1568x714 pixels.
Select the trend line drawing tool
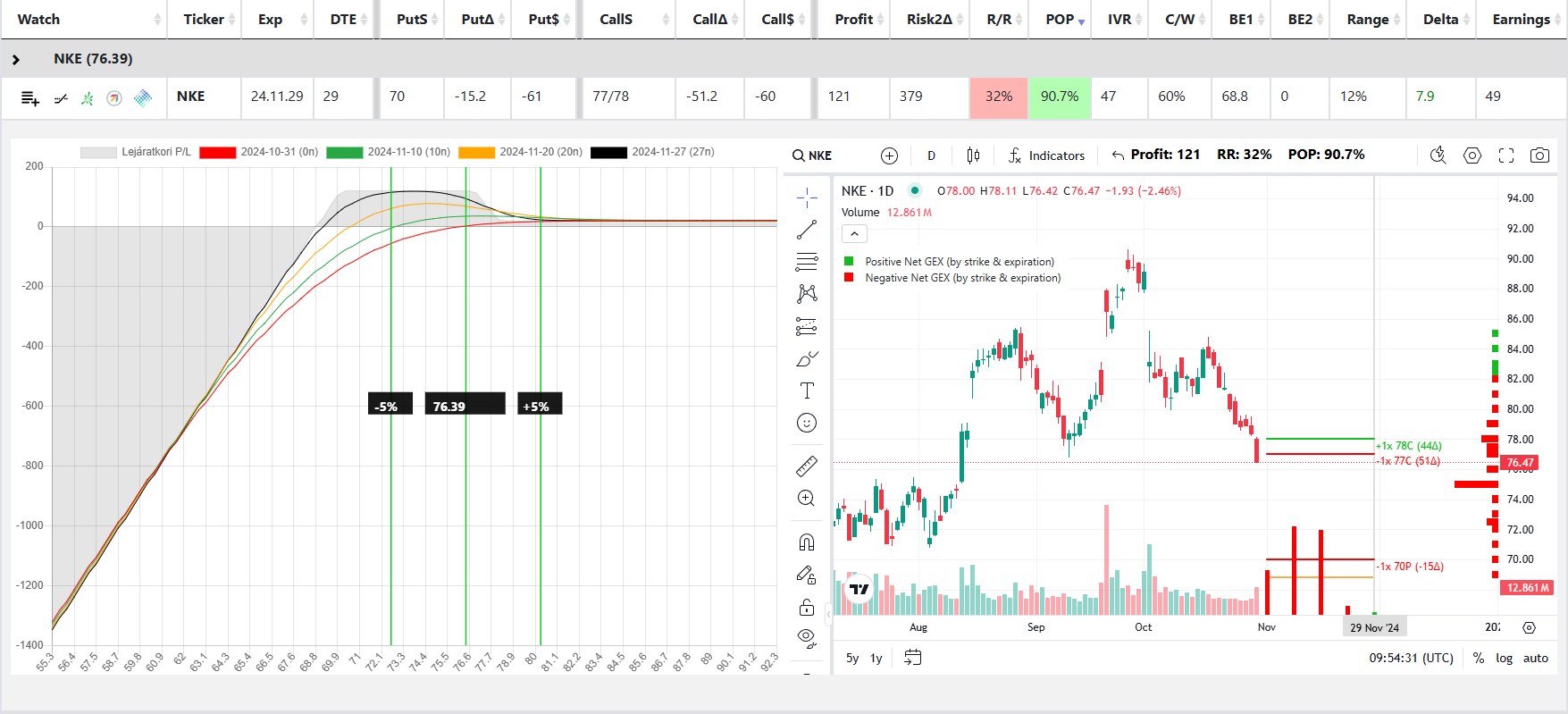point(807,230)
